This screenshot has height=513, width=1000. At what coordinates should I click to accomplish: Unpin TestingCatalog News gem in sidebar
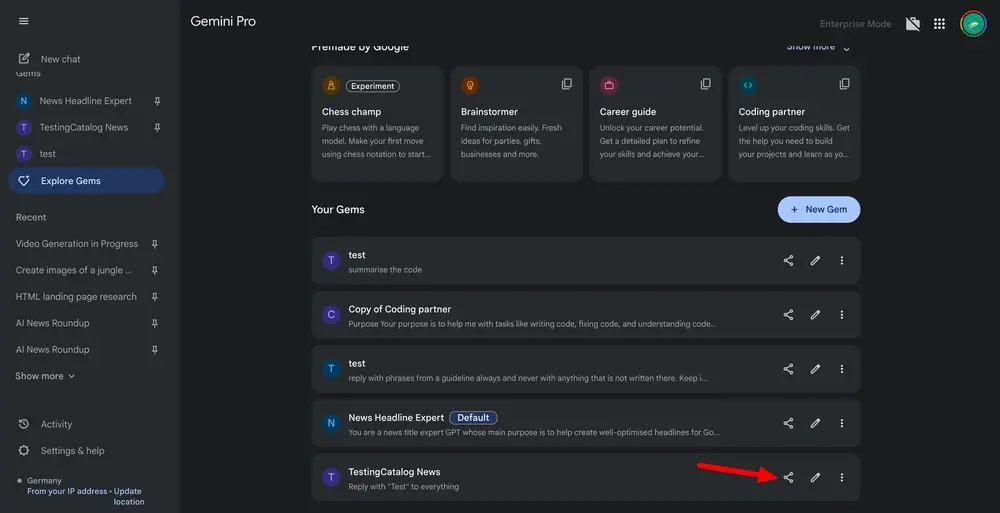pos(156,128)
